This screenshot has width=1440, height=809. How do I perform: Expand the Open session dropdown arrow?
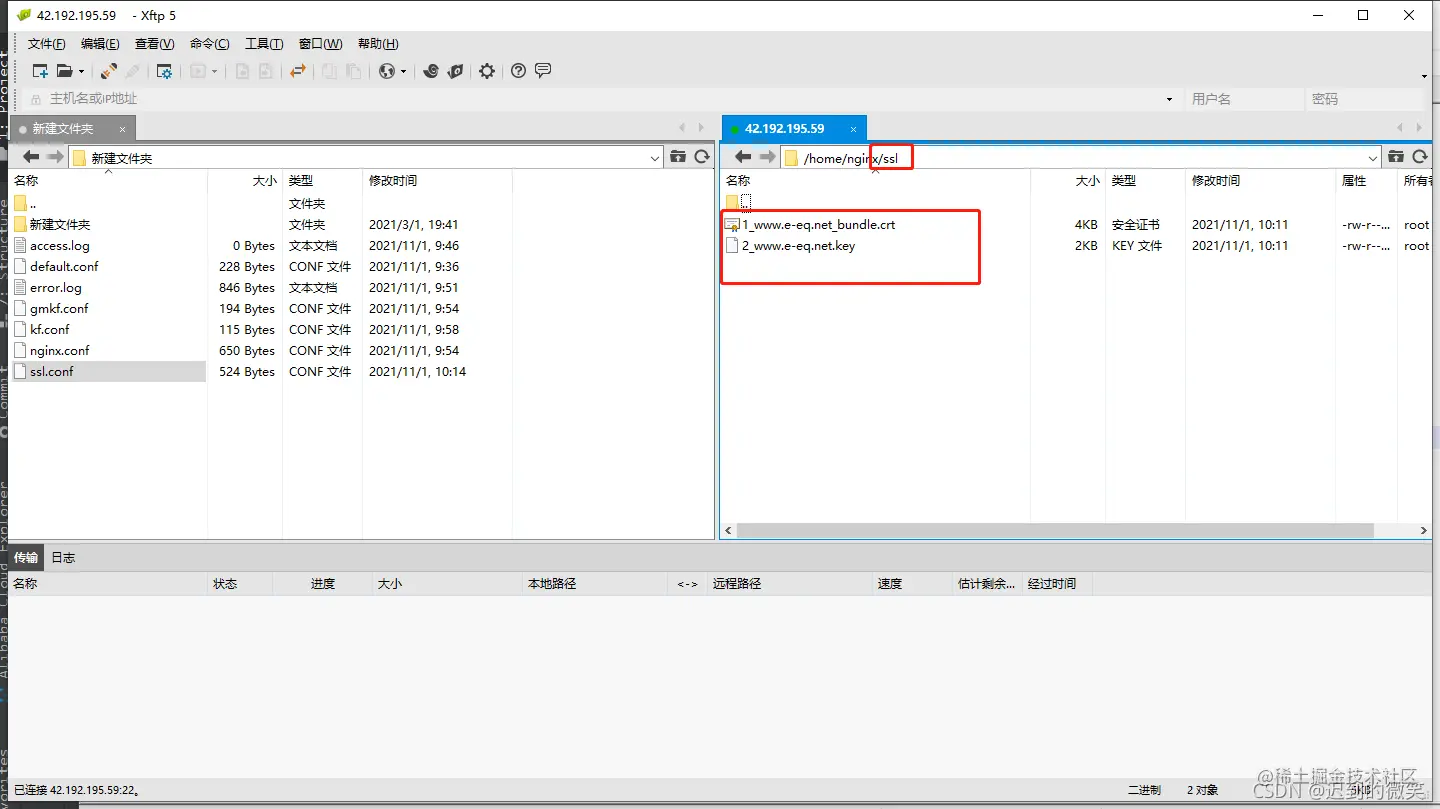coord(81,72)
